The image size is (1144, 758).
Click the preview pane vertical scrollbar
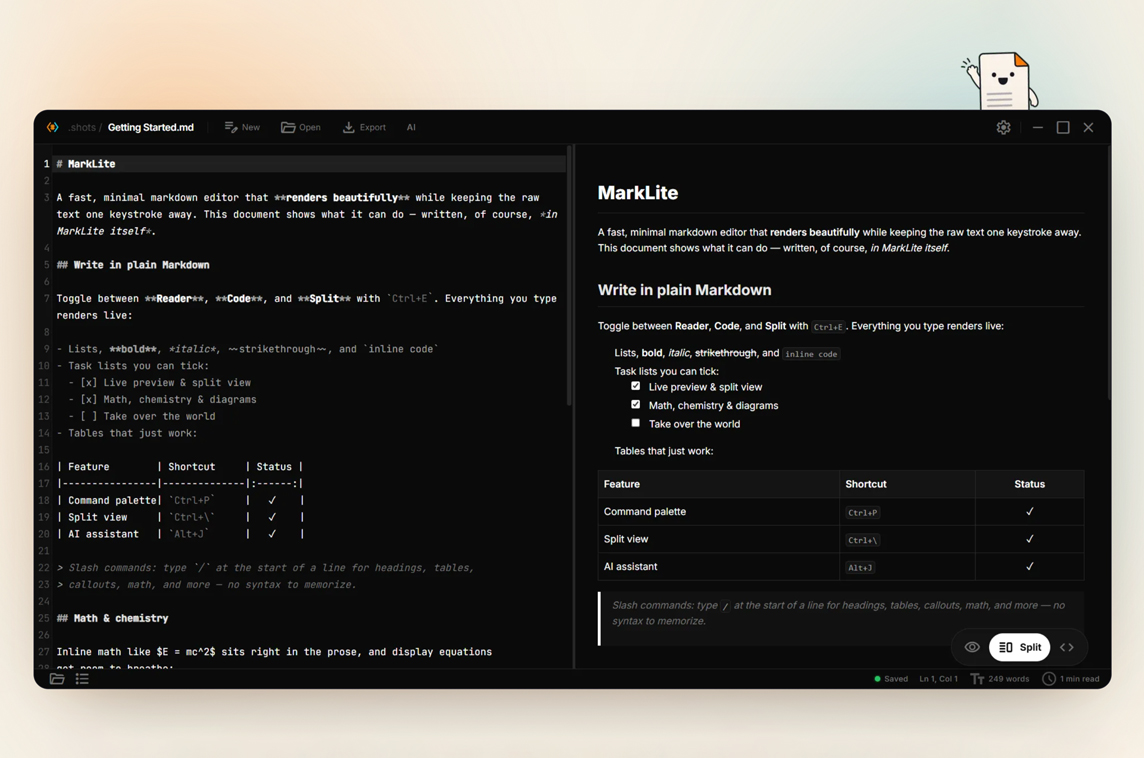pyautogui.click(x=1109, y=274)
